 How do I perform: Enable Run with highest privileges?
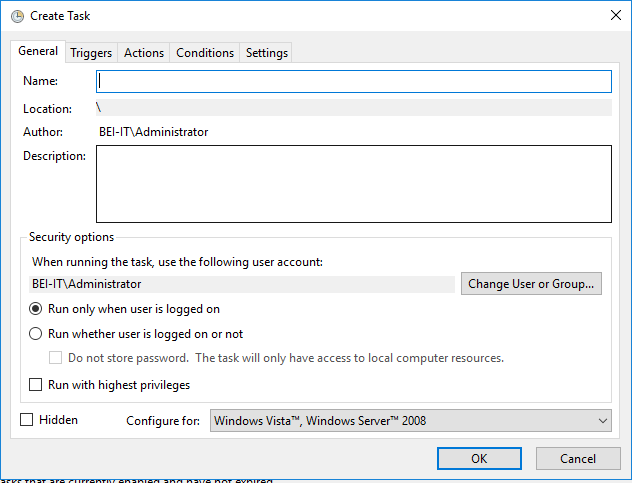[35, 385]
